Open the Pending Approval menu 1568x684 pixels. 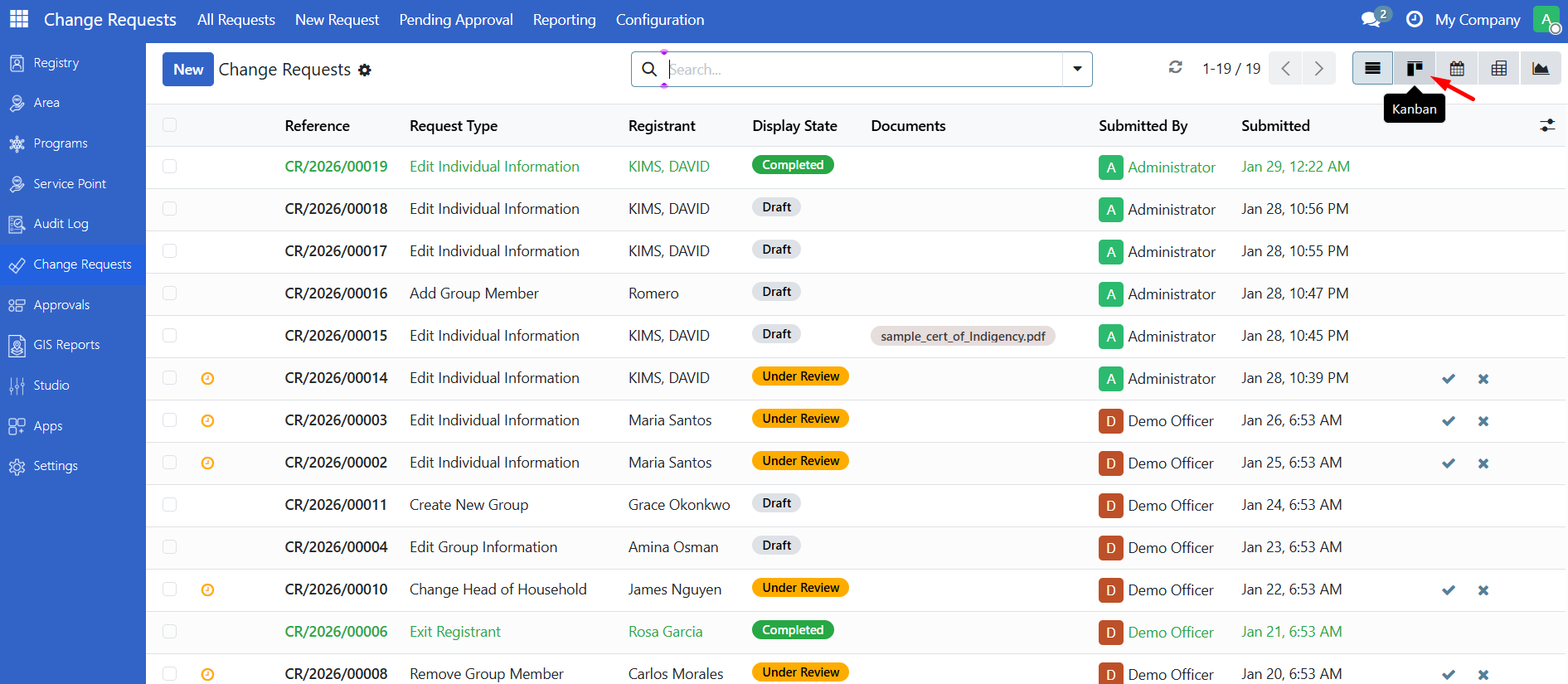[x=456, y=20]
